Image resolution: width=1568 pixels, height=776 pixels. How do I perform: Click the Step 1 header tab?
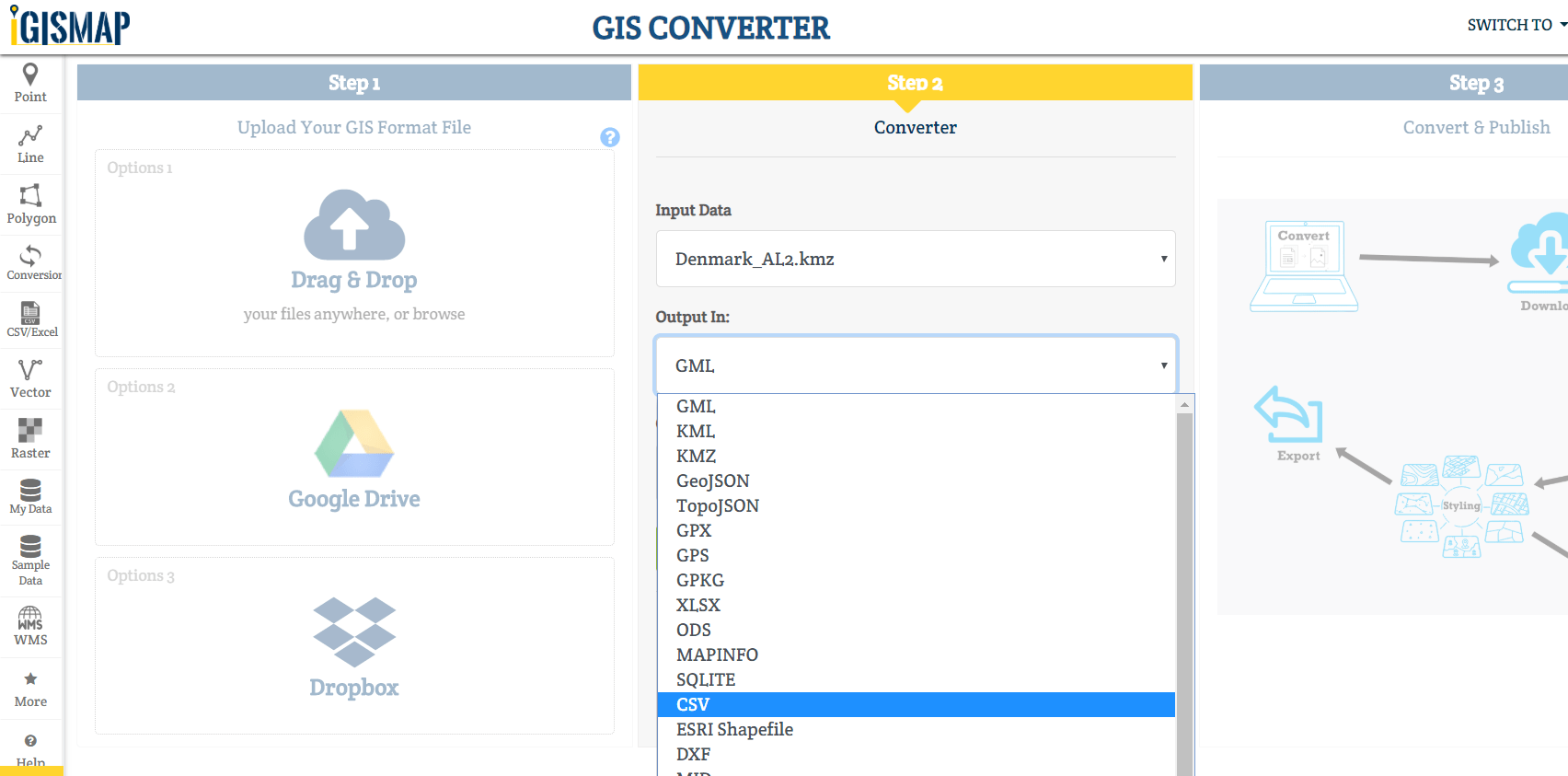354,83
